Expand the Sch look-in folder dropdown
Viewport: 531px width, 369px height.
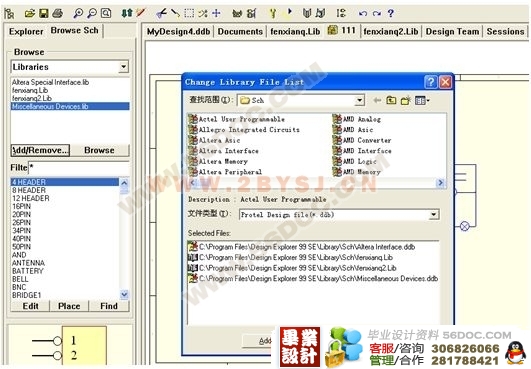pos(359,100)
